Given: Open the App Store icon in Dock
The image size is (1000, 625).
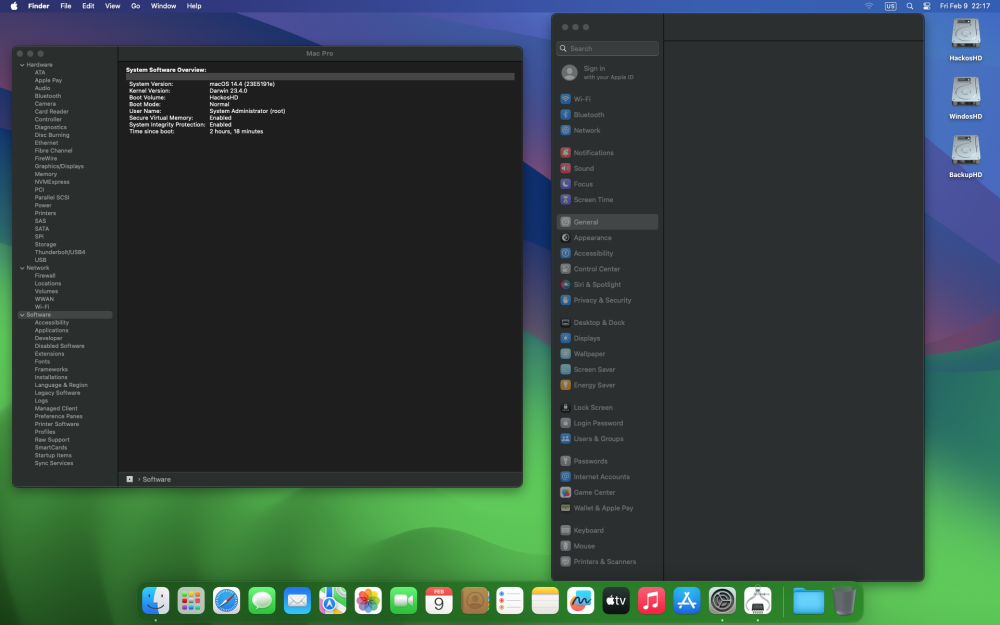Looking at the screenshot, I should [x=687, y=600].
